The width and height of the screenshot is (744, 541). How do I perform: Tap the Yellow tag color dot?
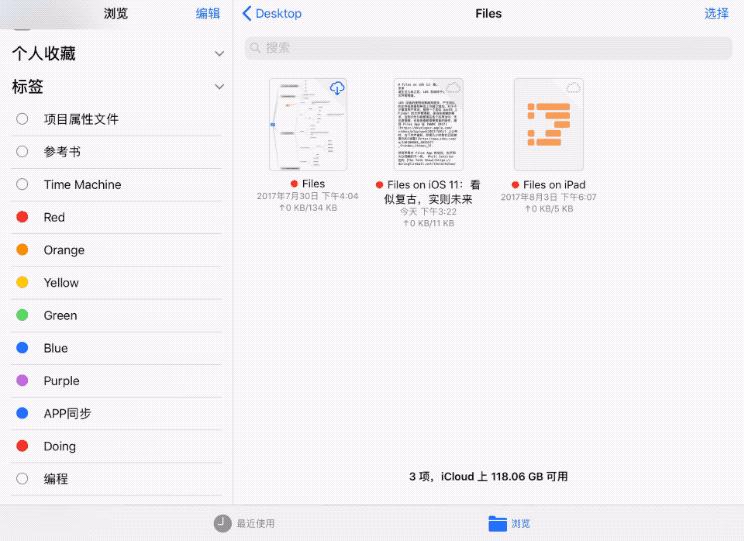22,282
